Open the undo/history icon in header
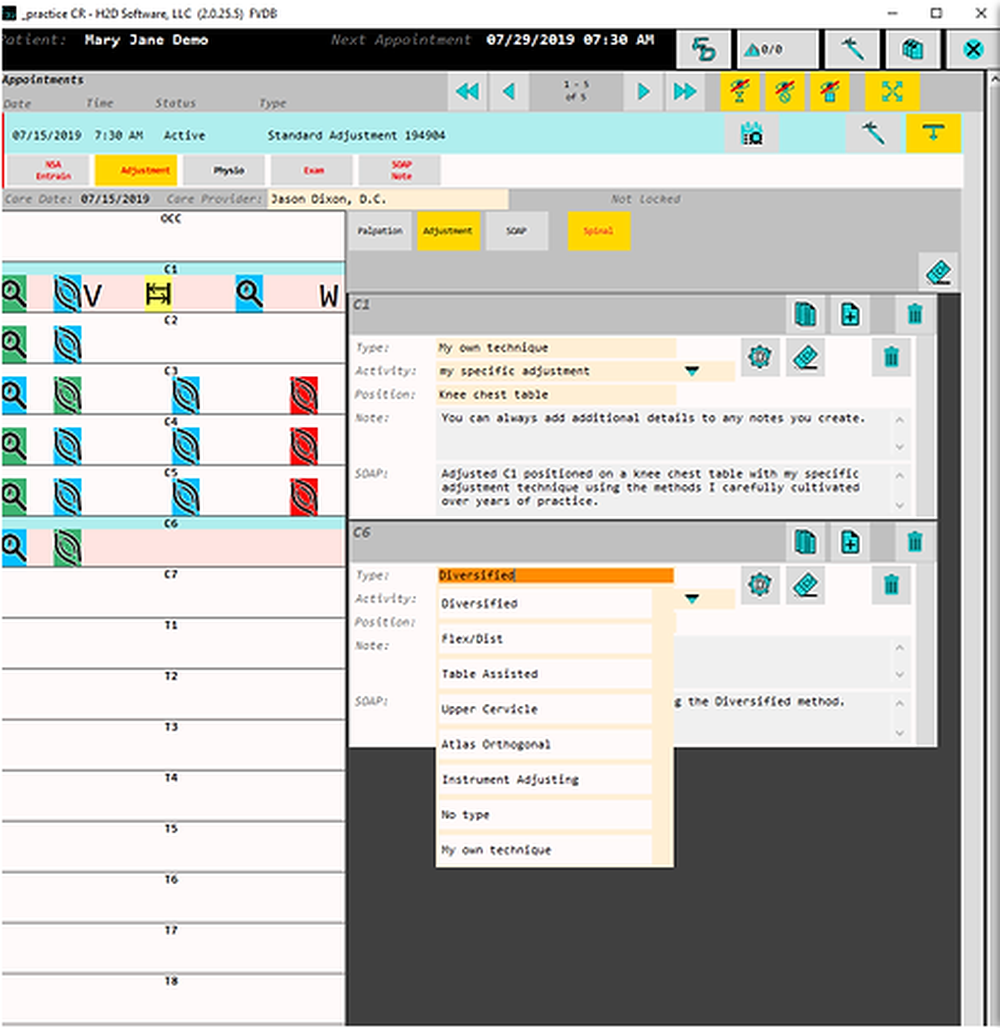Image resolution: width=1000 pixels, height=1028 pixels. pos(704,49)
